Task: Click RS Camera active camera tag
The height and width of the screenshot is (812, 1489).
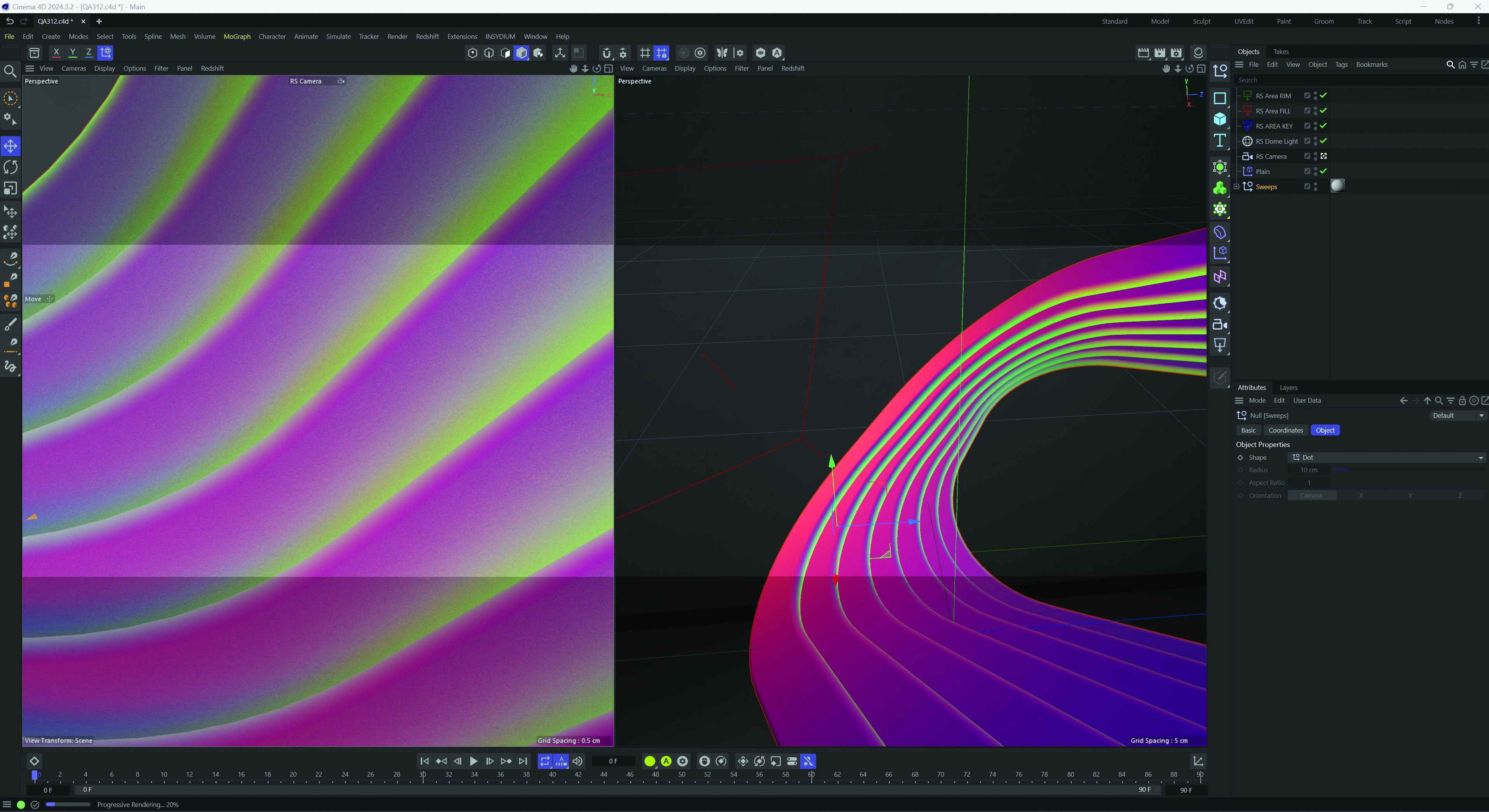Action: 1324,156
